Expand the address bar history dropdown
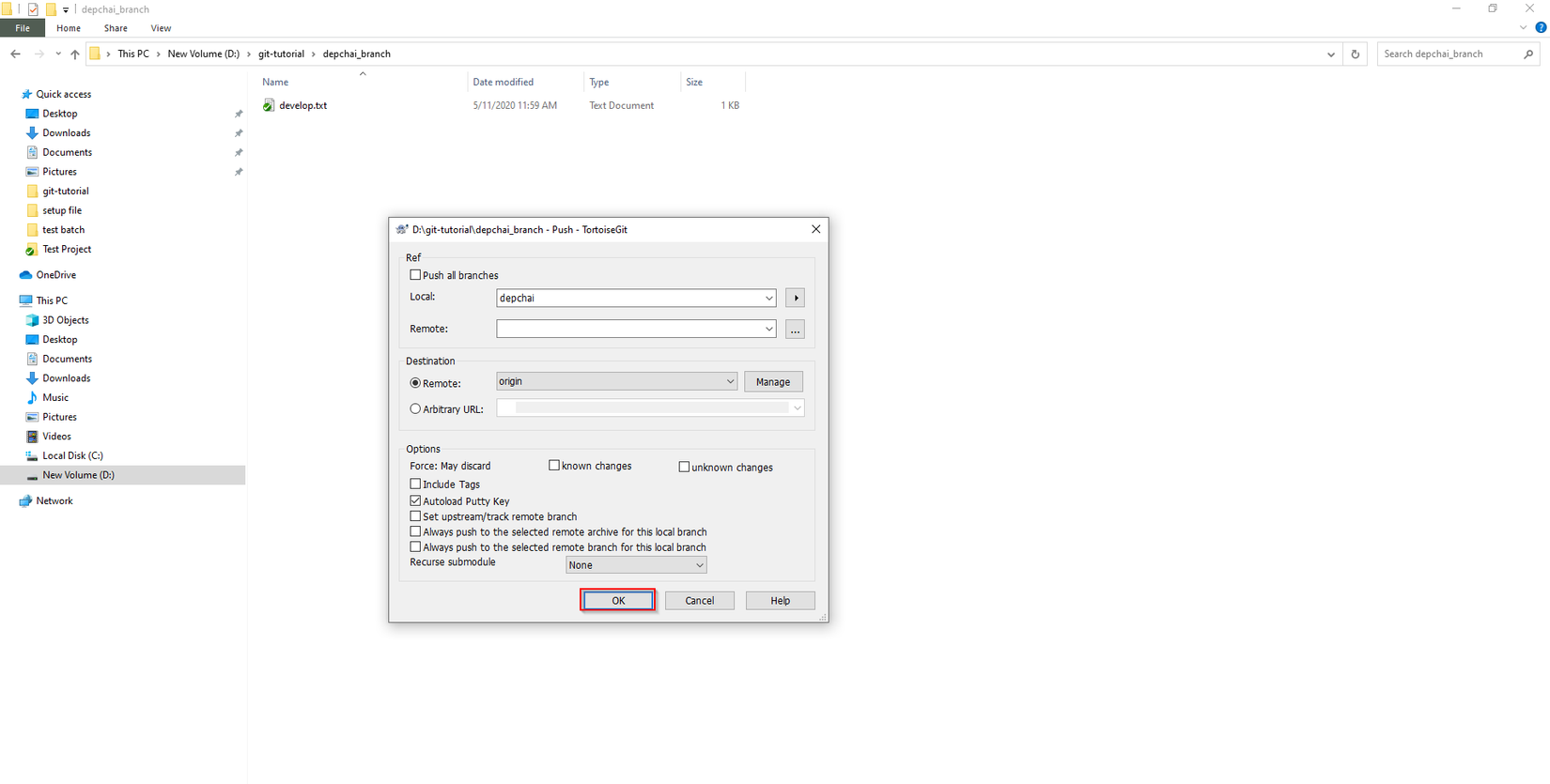The width and height of the screenshot is (1550, 784). (1331, 54)
